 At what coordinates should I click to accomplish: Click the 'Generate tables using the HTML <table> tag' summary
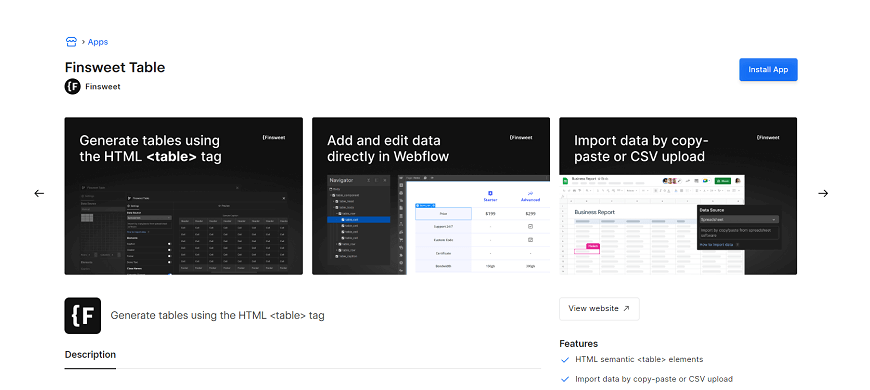point(218,316)
